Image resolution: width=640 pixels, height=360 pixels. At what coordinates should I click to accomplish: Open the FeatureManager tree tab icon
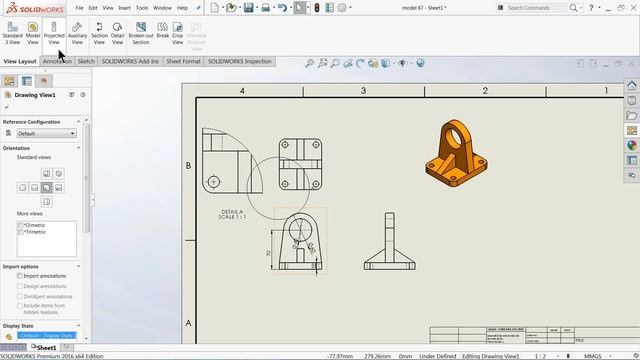[9, 81]
